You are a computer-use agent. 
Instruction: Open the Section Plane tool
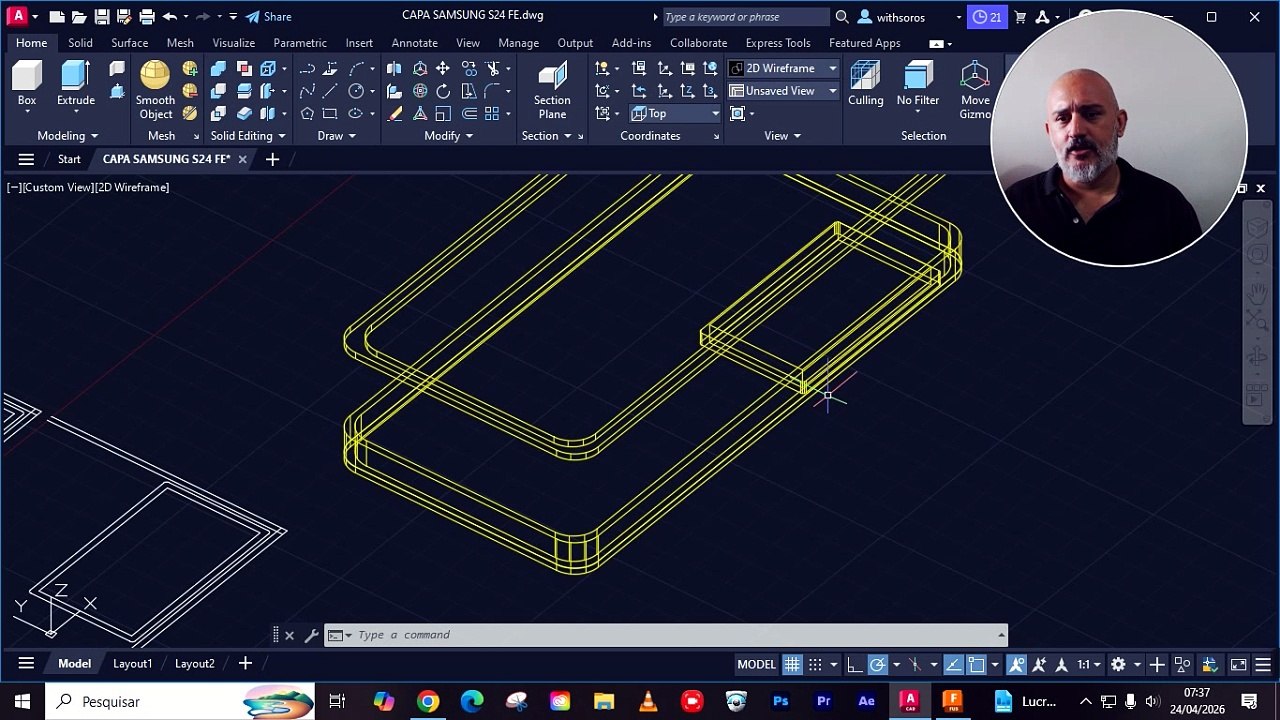(552, 90)
